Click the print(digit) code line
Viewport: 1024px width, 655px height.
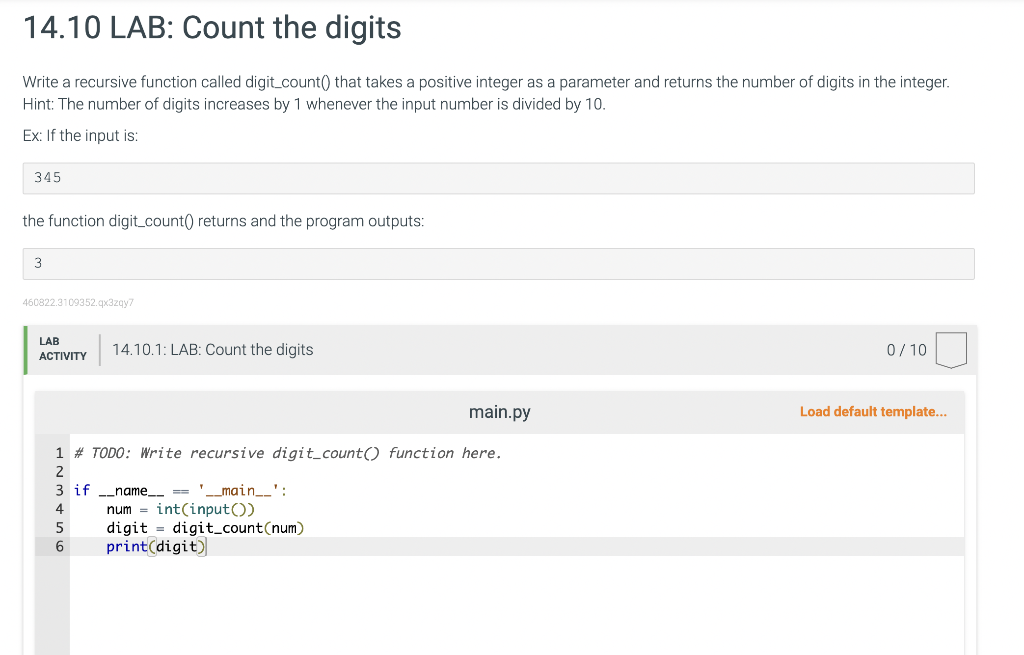click(156, 547)
